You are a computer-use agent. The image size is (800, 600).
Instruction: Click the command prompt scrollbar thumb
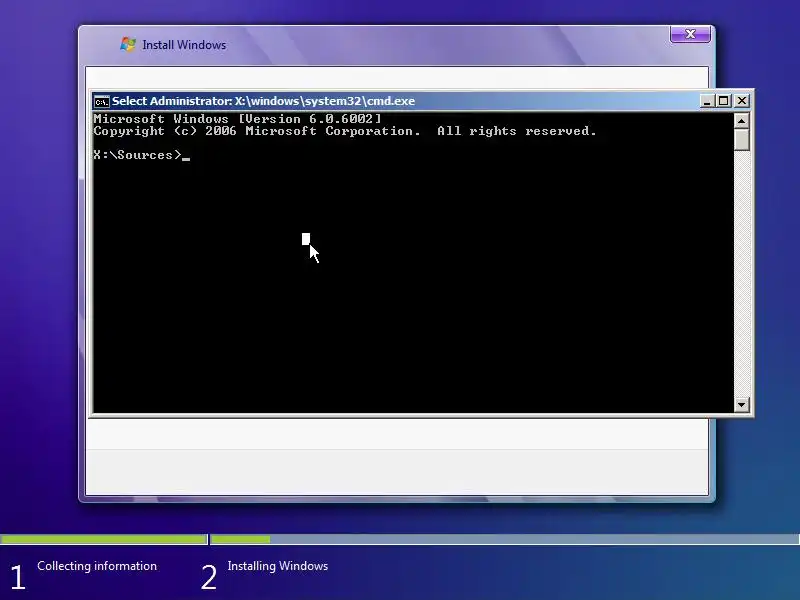[x=741, y=140]
